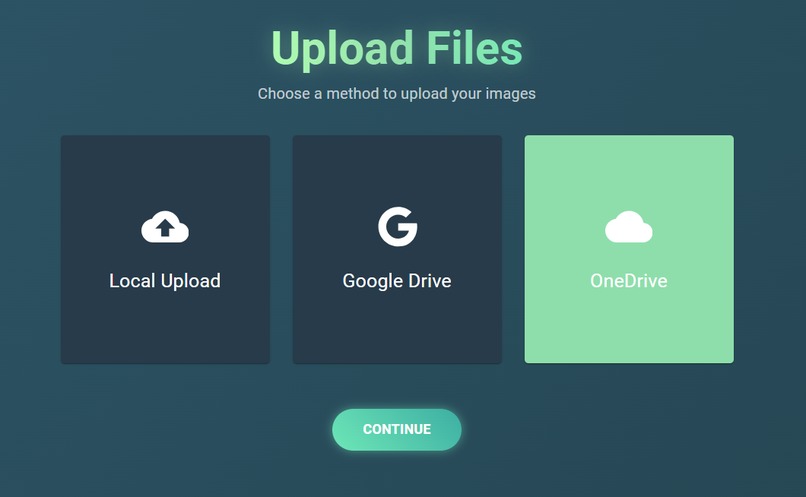Image resolution: width=806 pixels, height=497 pixels.
Task: Select the Local Upload label
Action: pyautogui.click(x=165, y=281)
